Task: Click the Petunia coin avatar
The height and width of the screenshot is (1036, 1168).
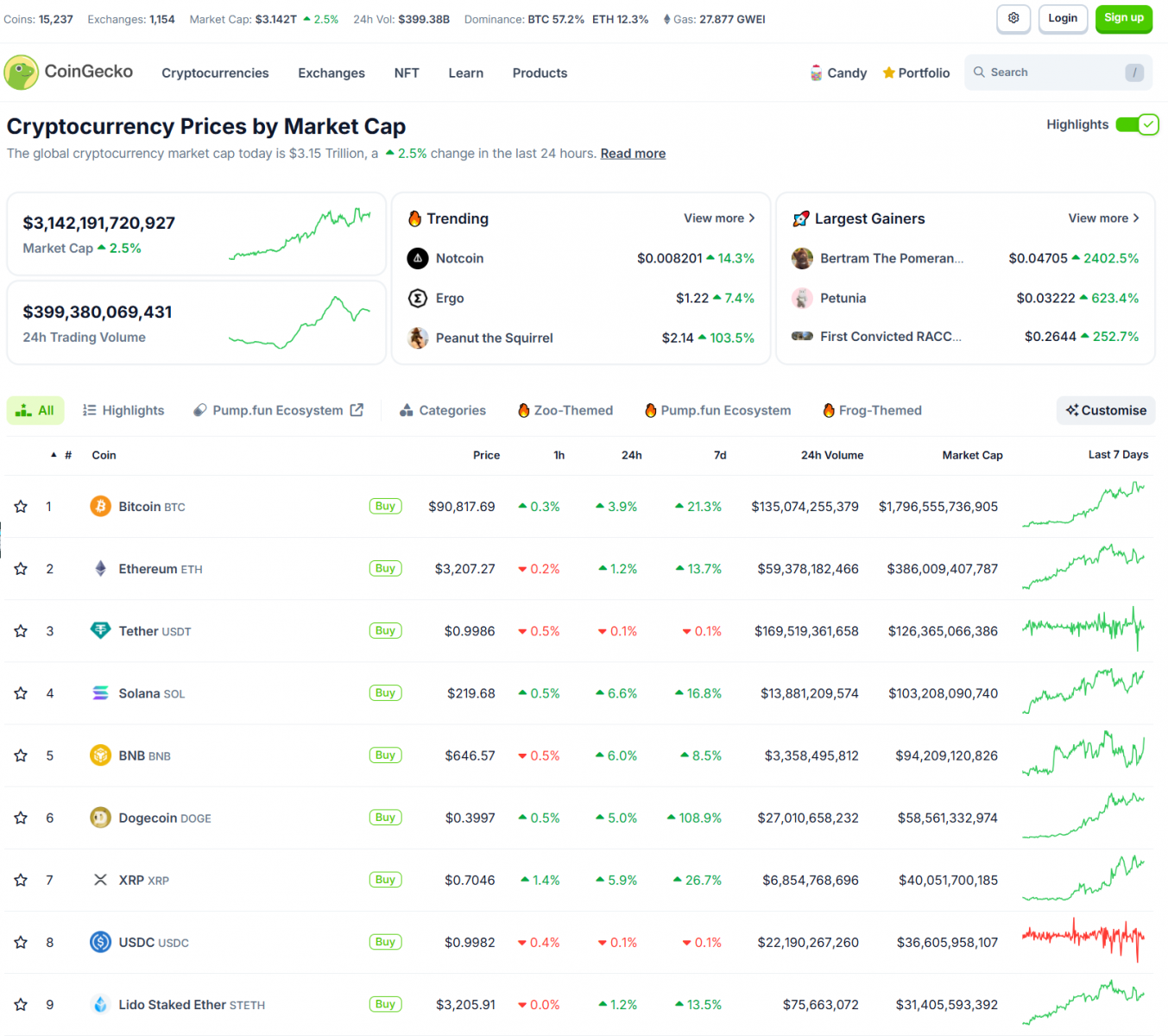Action: (802, 298)
